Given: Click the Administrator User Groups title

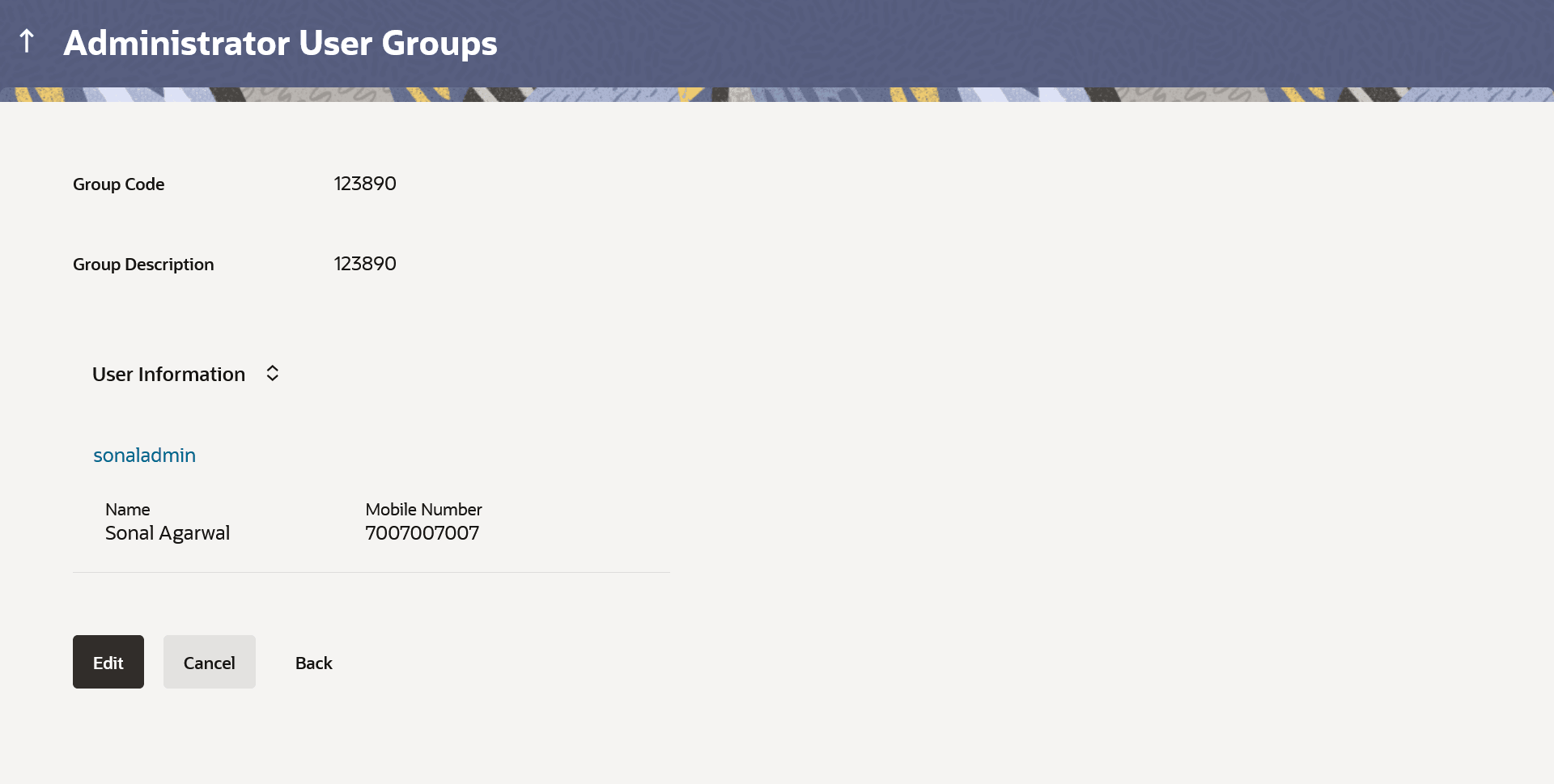Looking at the screenshot, I should pos(280,43).
